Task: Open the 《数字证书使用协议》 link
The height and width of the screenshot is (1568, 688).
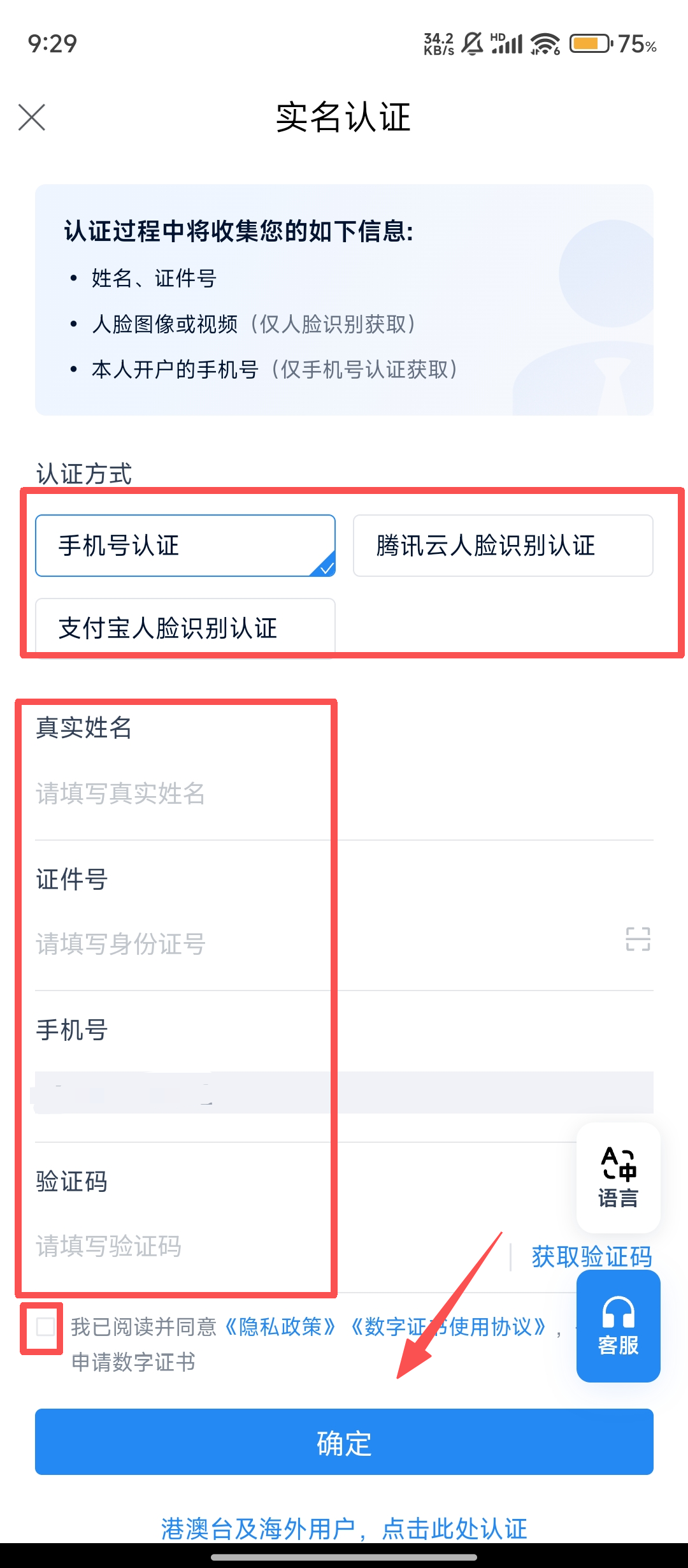Action: point(448,1327)
